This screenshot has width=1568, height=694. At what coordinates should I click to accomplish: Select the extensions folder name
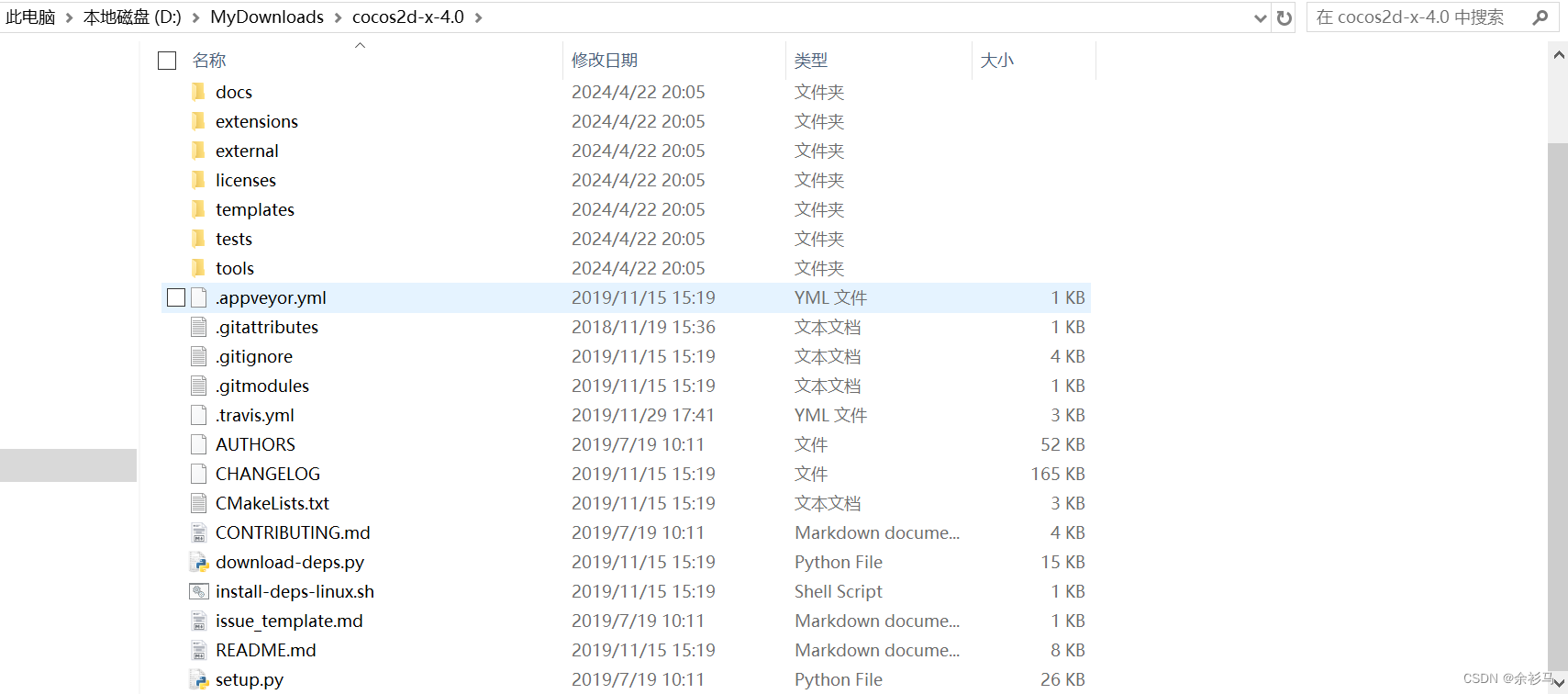tap(257, 121)
